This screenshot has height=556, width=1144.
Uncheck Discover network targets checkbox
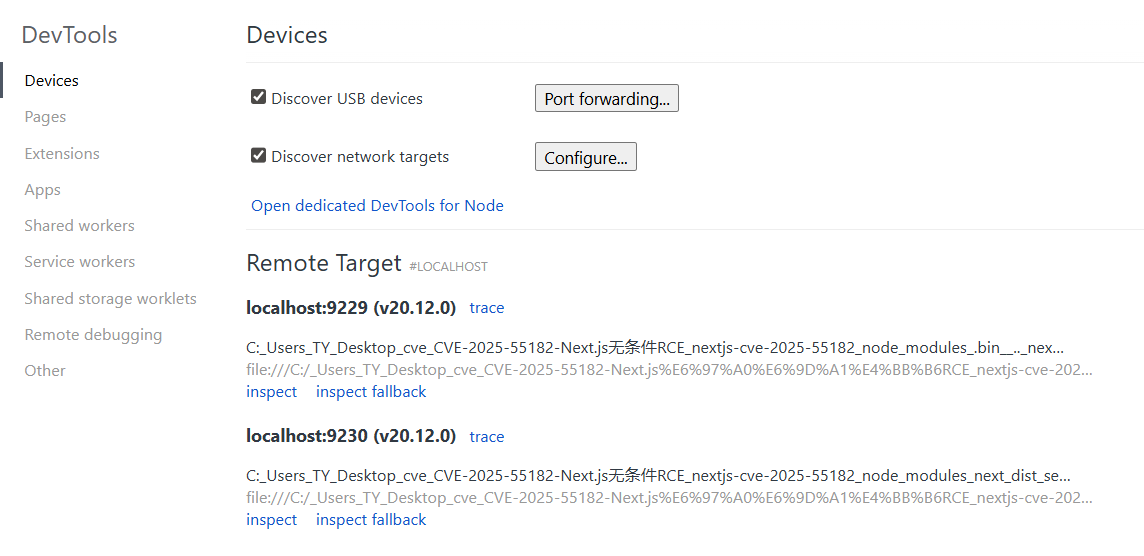259,156
